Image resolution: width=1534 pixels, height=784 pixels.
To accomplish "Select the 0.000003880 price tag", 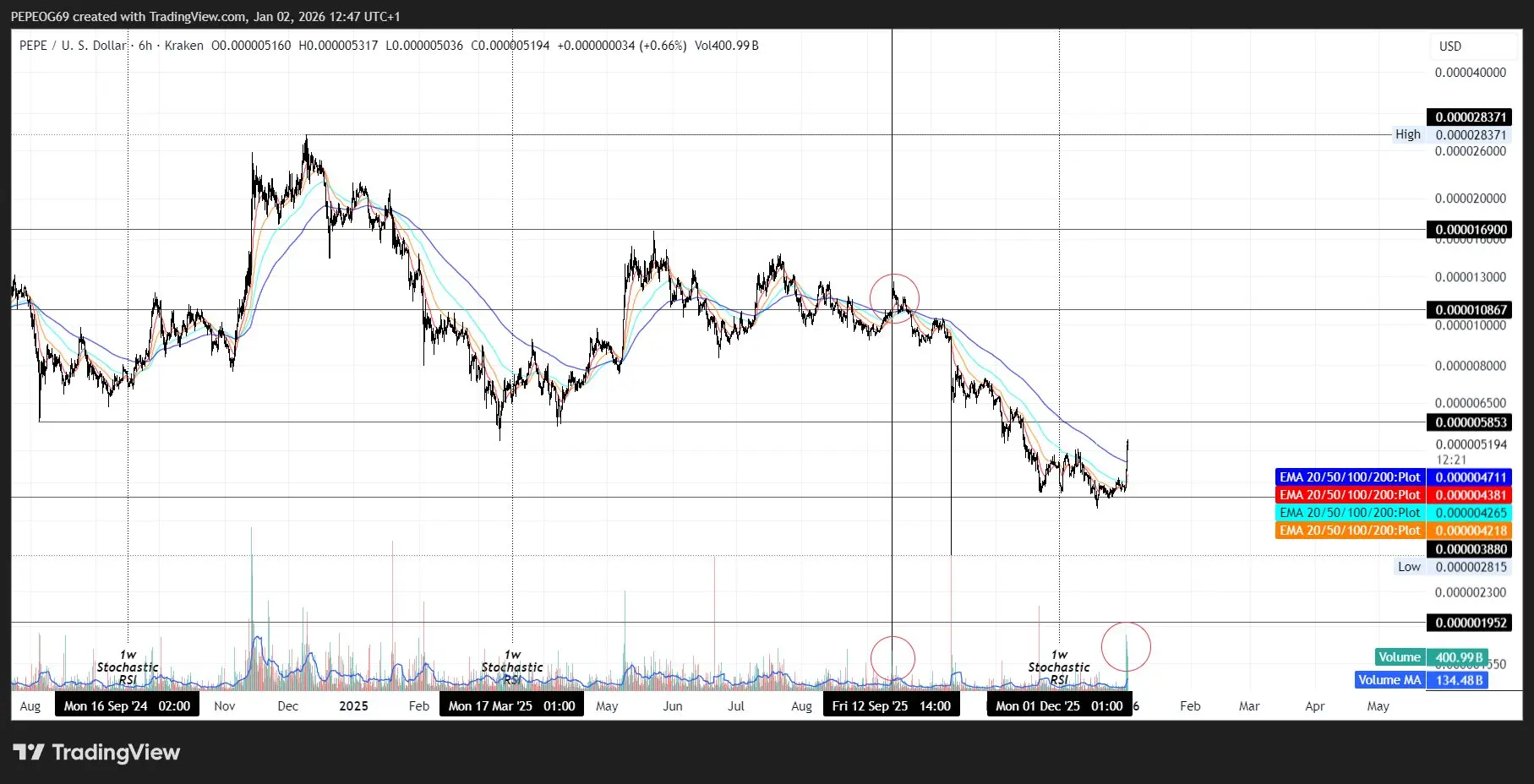I will pyautogui.click(x=1471, y=549).
